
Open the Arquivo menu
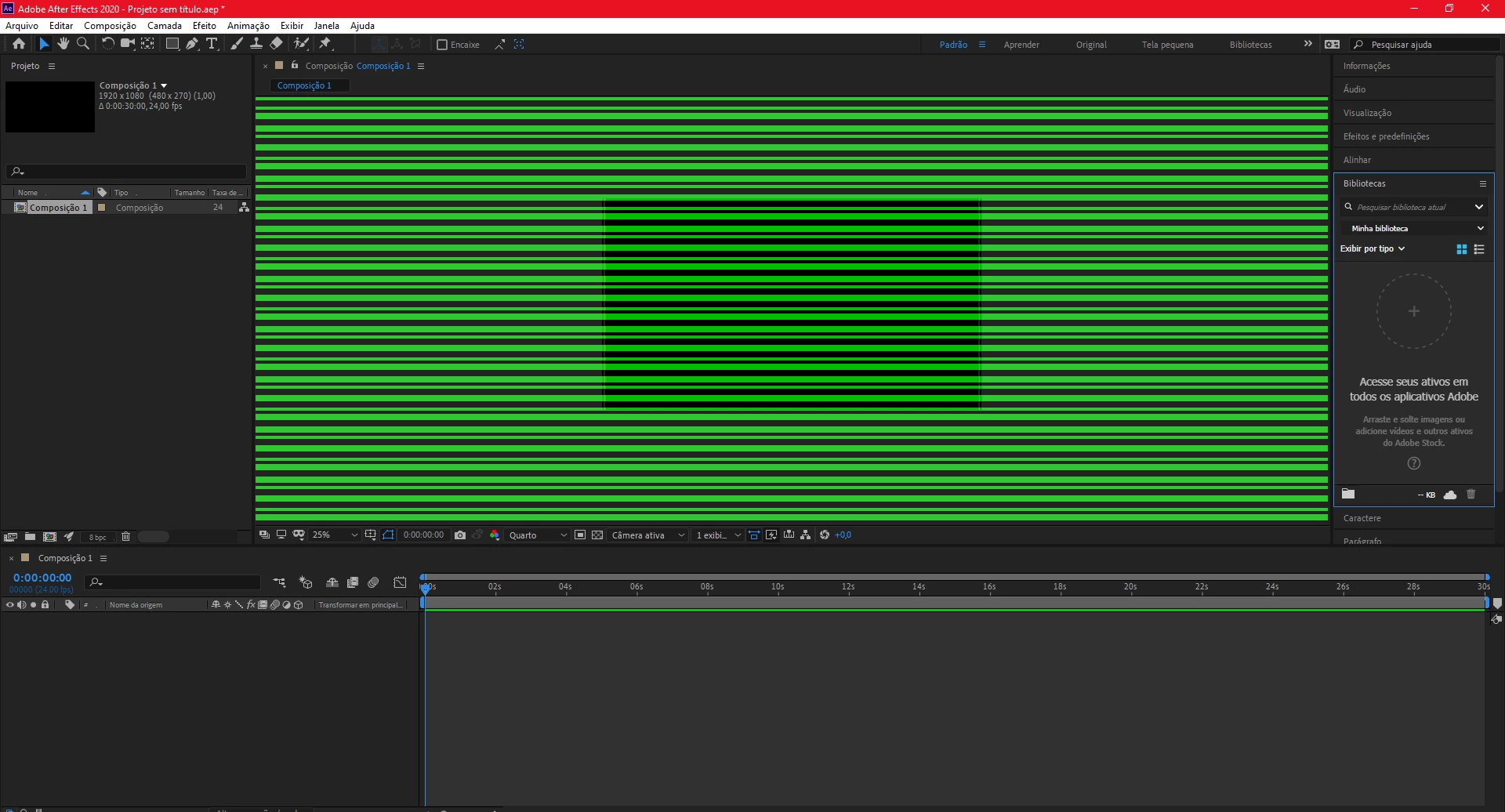point(22,26)
